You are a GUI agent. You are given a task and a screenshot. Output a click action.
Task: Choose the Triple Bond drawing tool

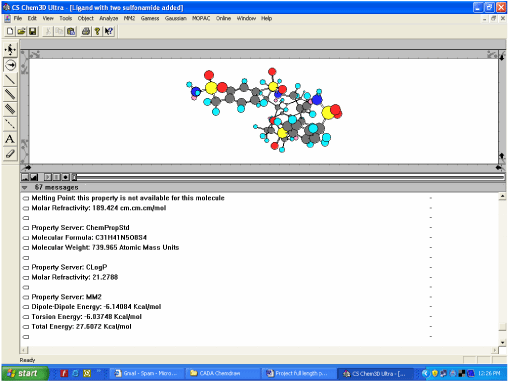pyautogui.click(x=10, y=109)
